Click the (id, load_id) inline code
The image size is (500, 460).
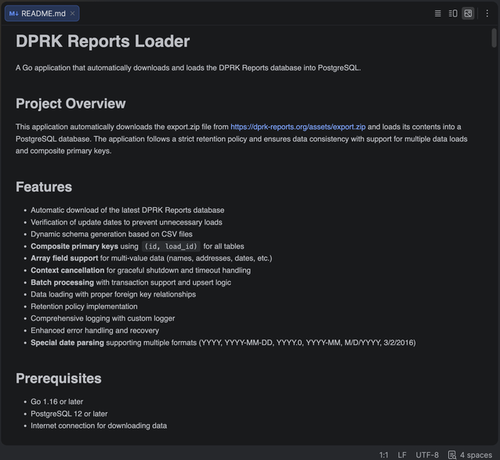pos(171,246)
